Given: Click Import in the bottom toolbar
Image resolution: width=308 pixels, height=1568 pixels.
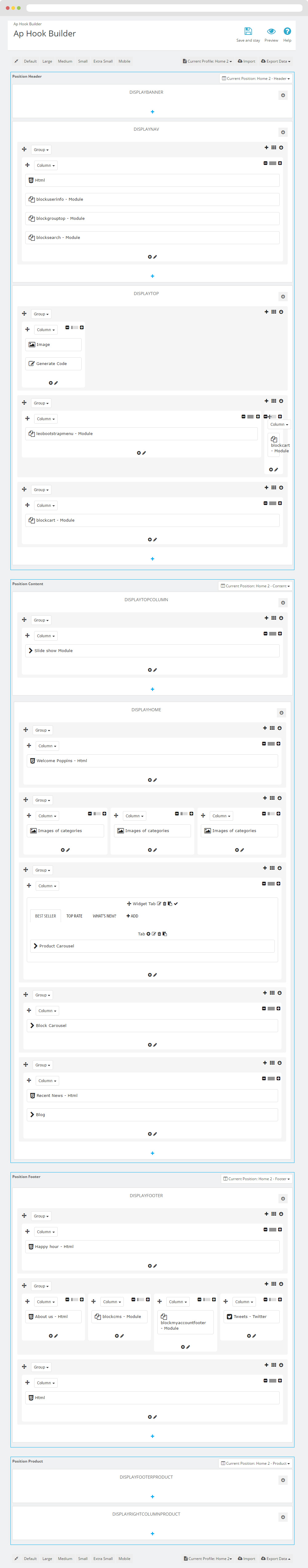Looking at the screenshot, I should coord(246,1558).
